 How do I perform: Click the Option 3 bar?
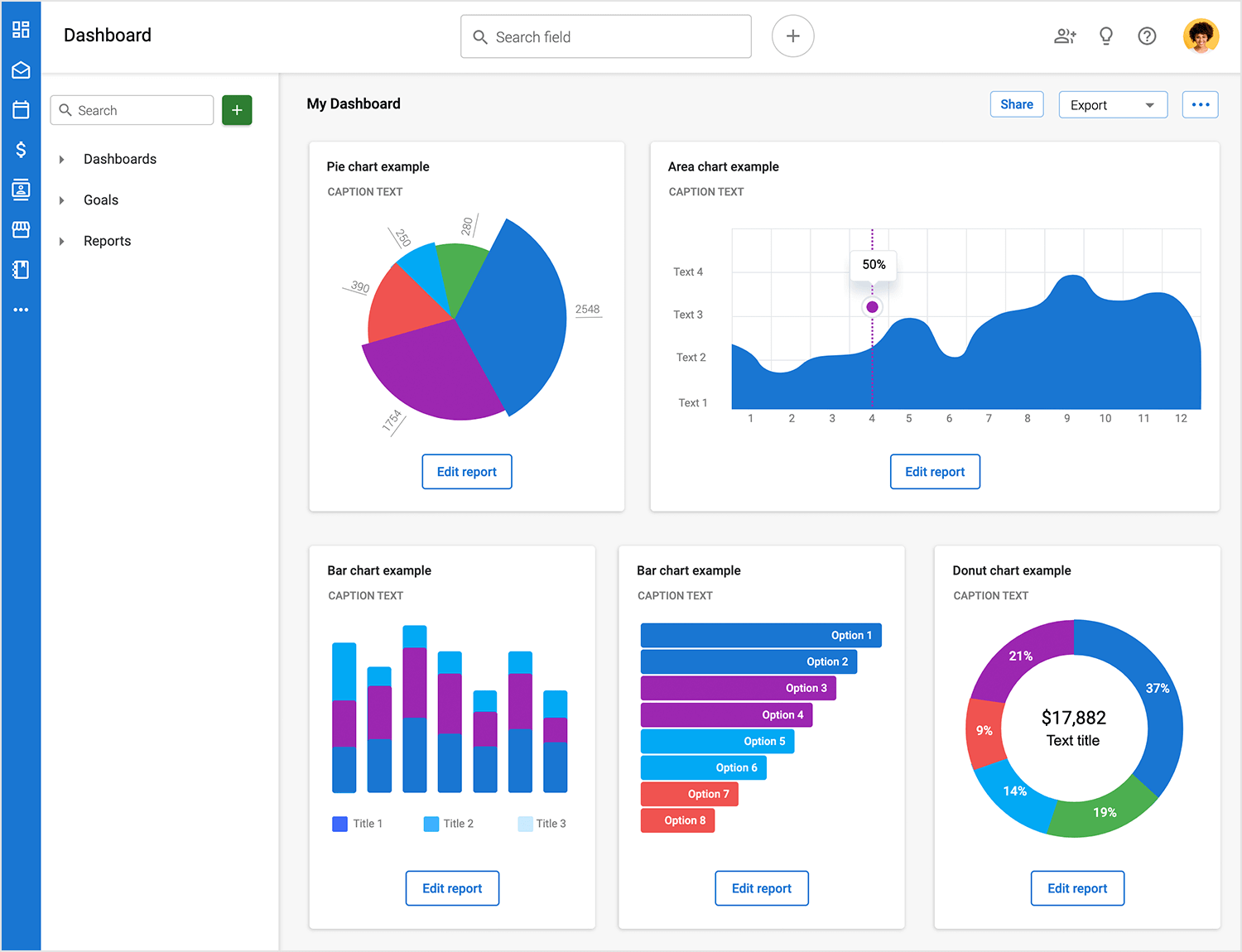point(739,688)
